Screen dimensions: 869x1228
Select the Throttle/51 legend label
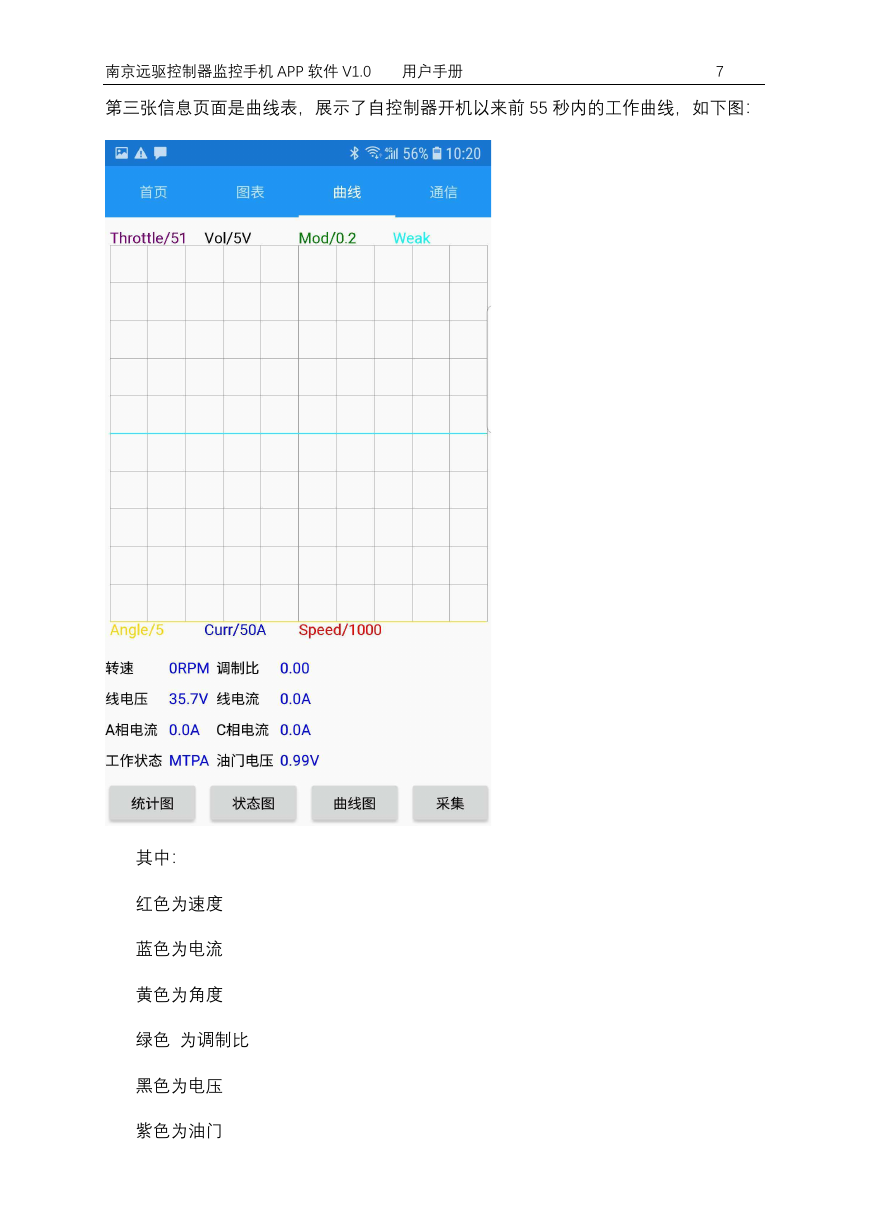148,238
